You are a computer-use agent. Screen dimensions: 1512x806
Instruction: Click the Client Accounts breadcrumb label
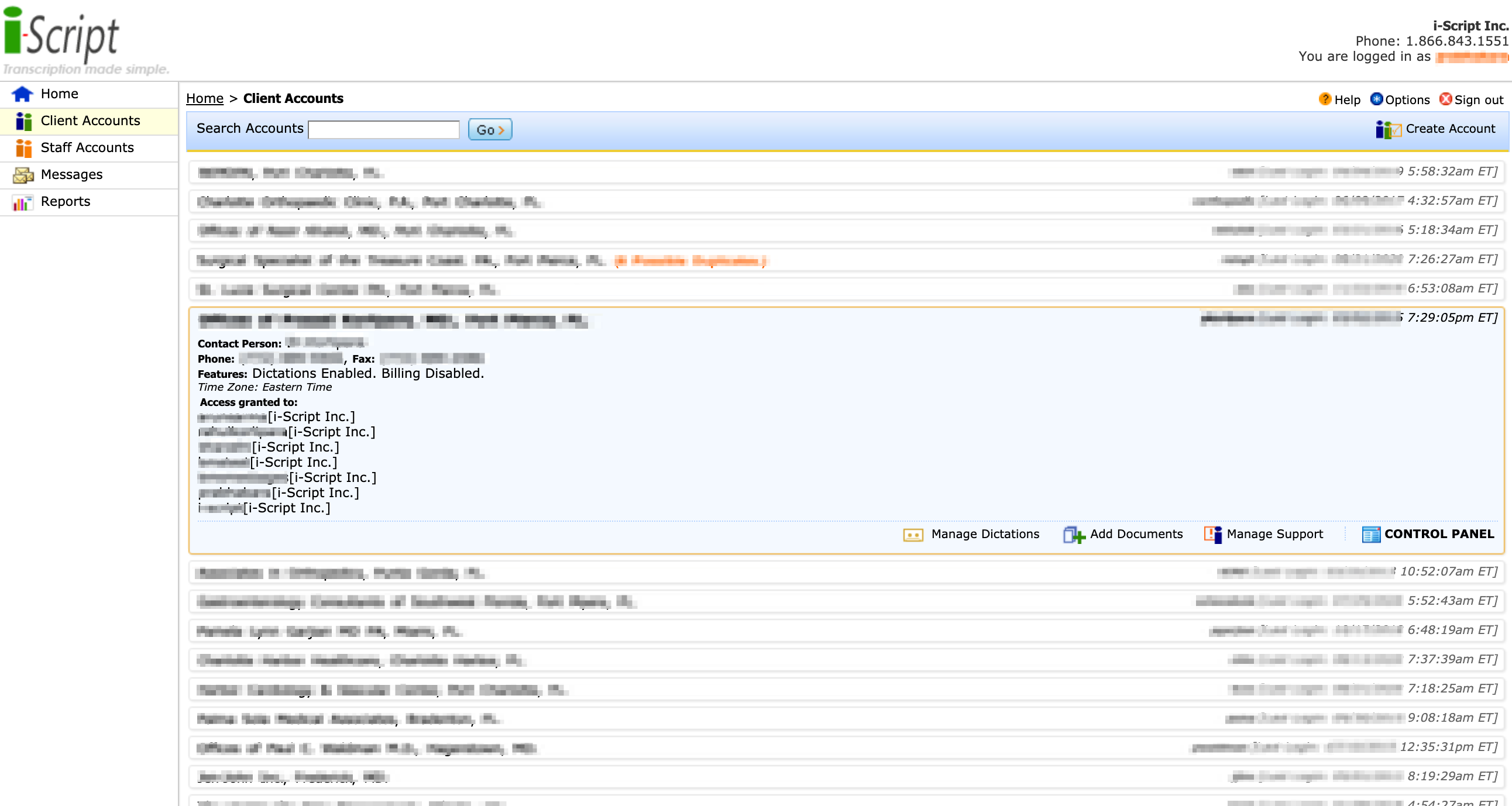pos(294,98)
